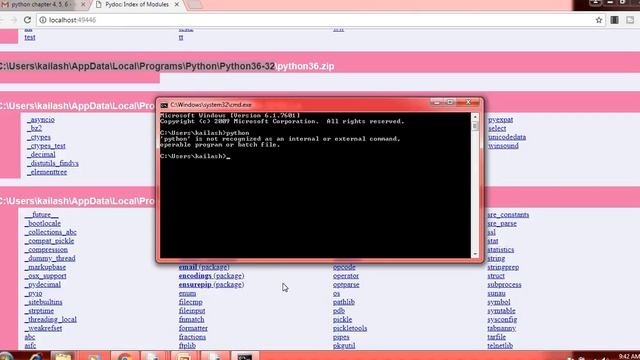Open the _bz2 module link
The width and height of the screenshot is (640, 360).
tap(35, 128)
